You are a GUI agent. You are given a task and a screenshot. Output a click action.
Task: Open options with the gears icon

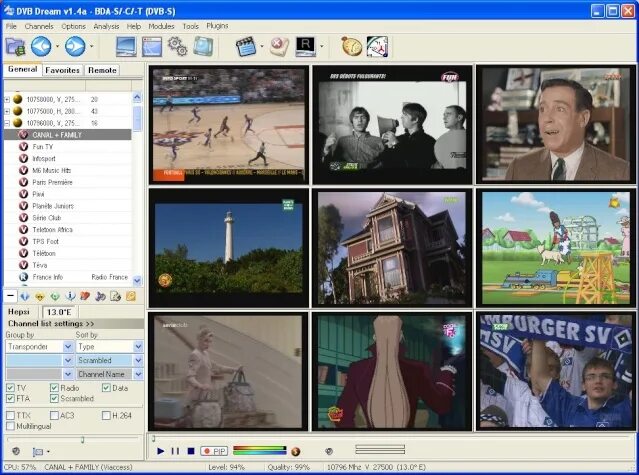(178, 46)
